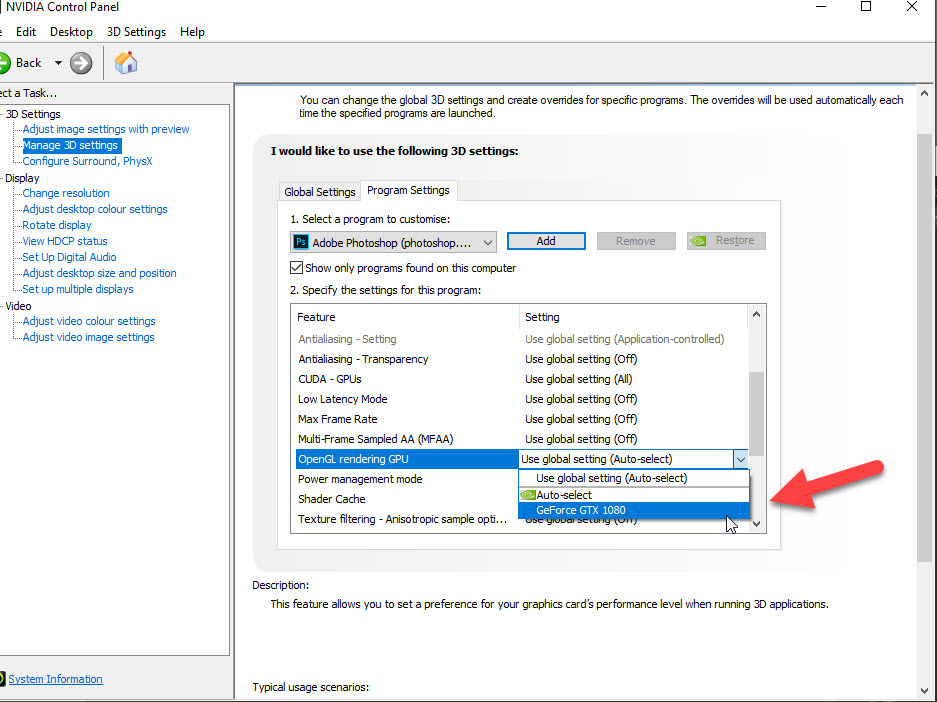This screenshot has height=702, width=937.
Task: Toggle Show only programs found on this computer
Action: click(x=296, y=268)
